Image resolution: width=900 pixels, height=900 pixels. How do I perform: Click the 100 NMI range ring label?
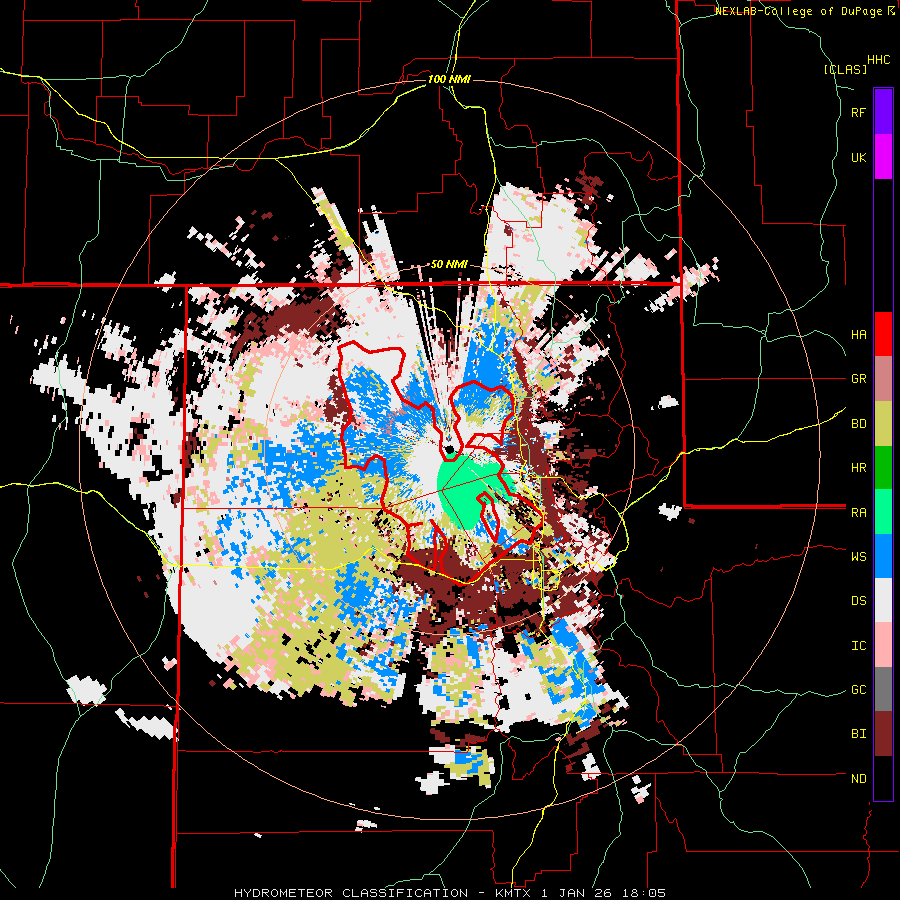point(449,79)
